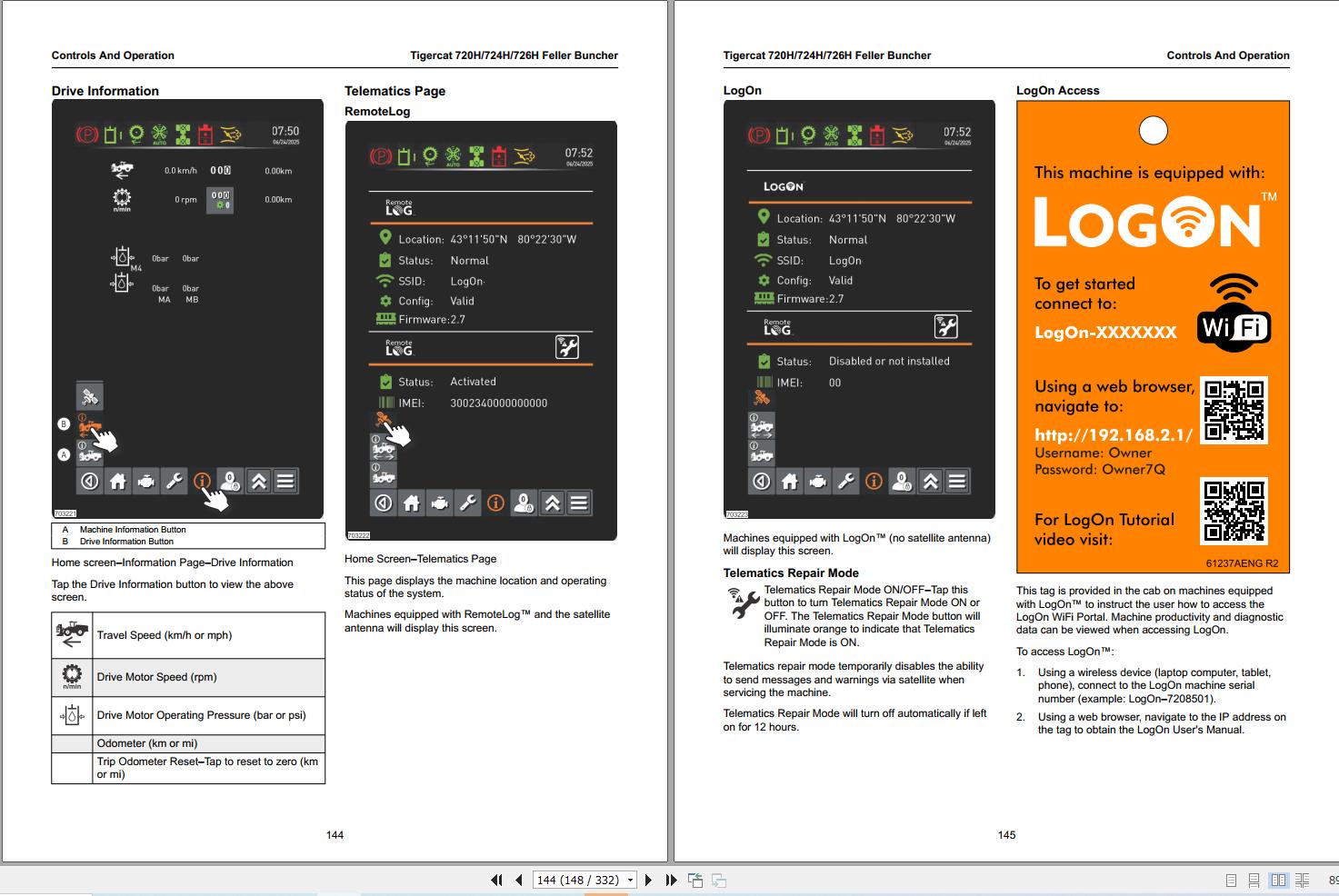Click the home icon in Drive Information screen
1339x896 pixels.
point(117,482)
